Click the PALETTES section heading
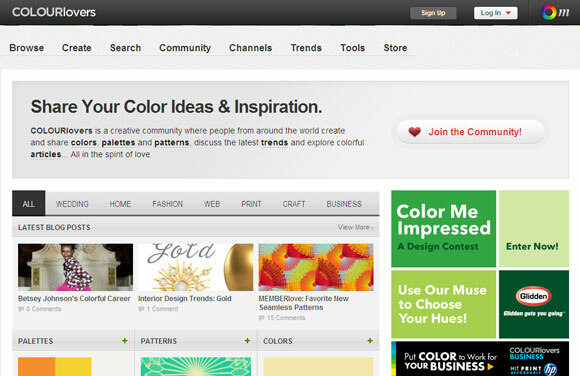The height and width of the screenshot is (376, 580). tap(36, 341)
